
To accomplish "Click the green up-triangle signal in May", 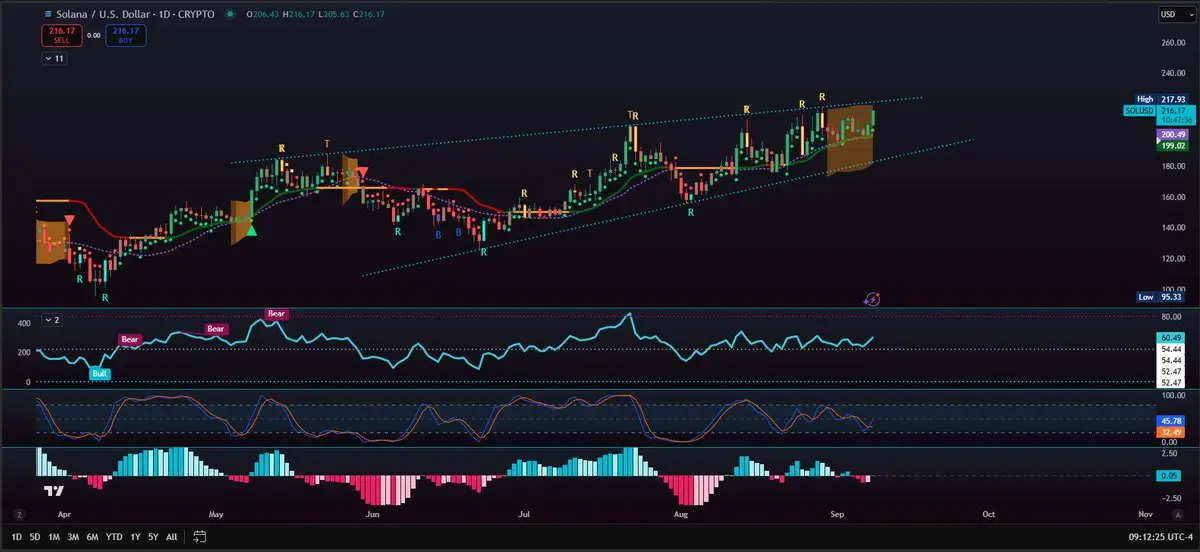I will 252,231.
